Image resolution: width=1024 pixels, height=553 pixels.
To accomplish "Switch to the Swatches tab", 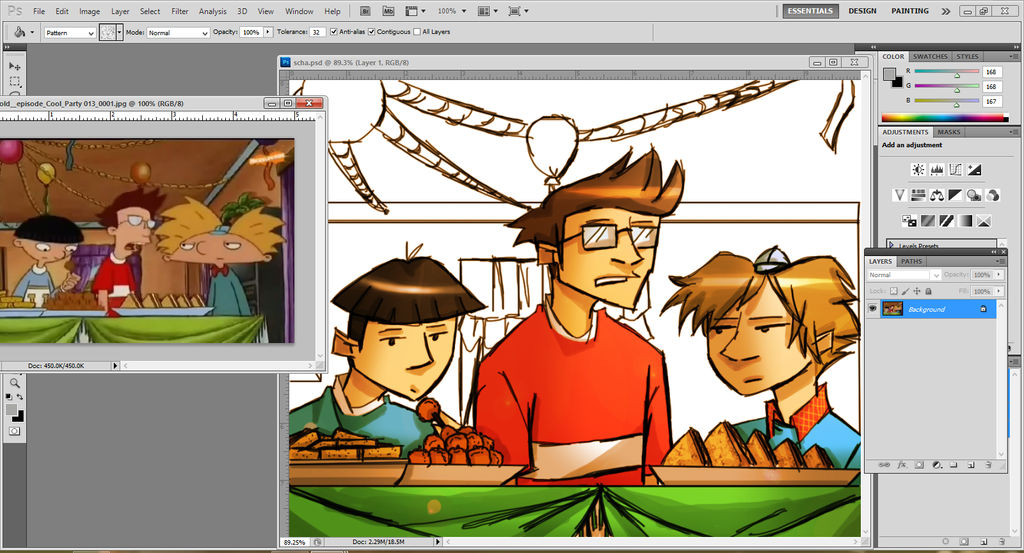I will point(930,57).
